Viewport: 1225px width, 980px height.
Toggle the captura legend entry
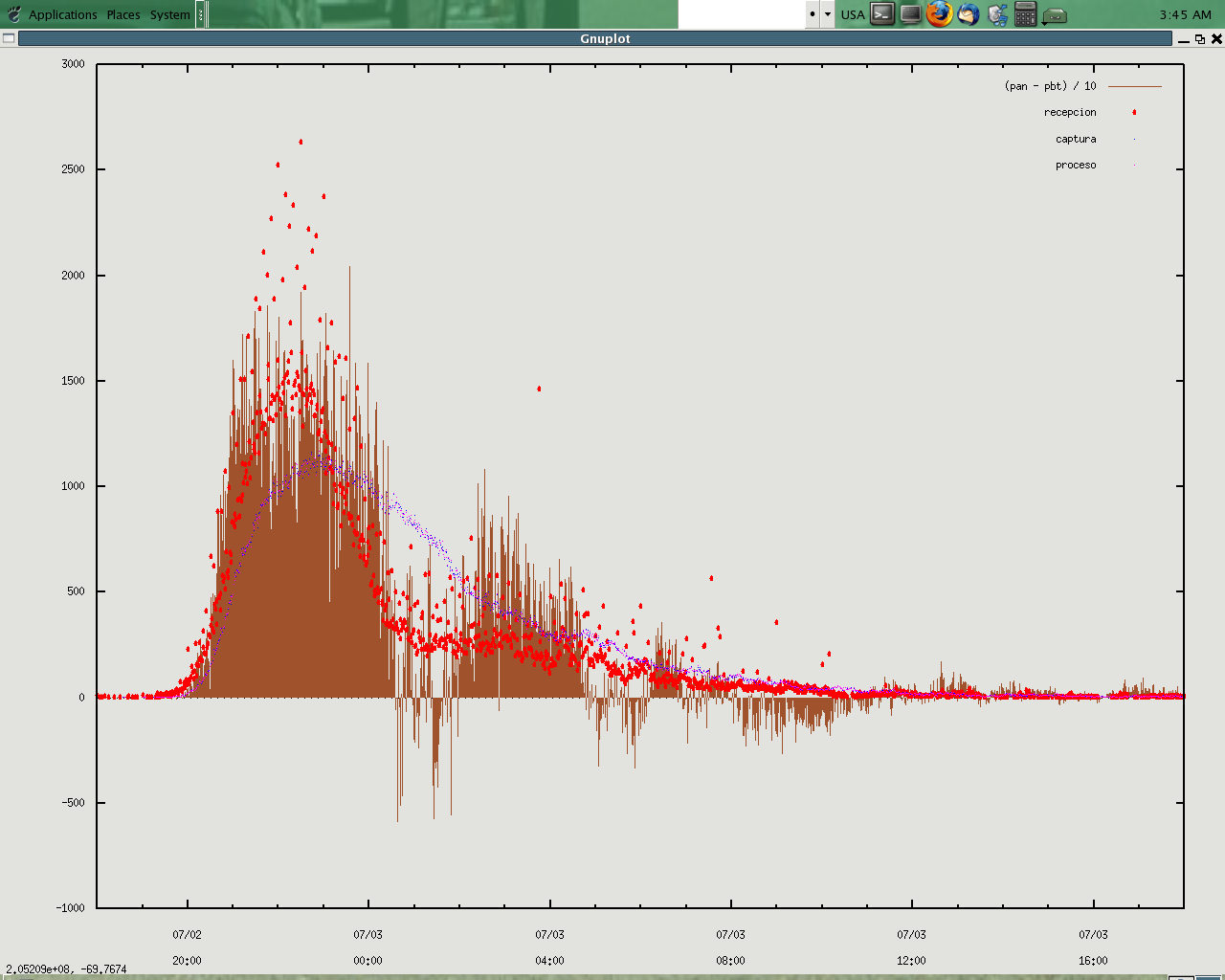[x=1076, y=140]
